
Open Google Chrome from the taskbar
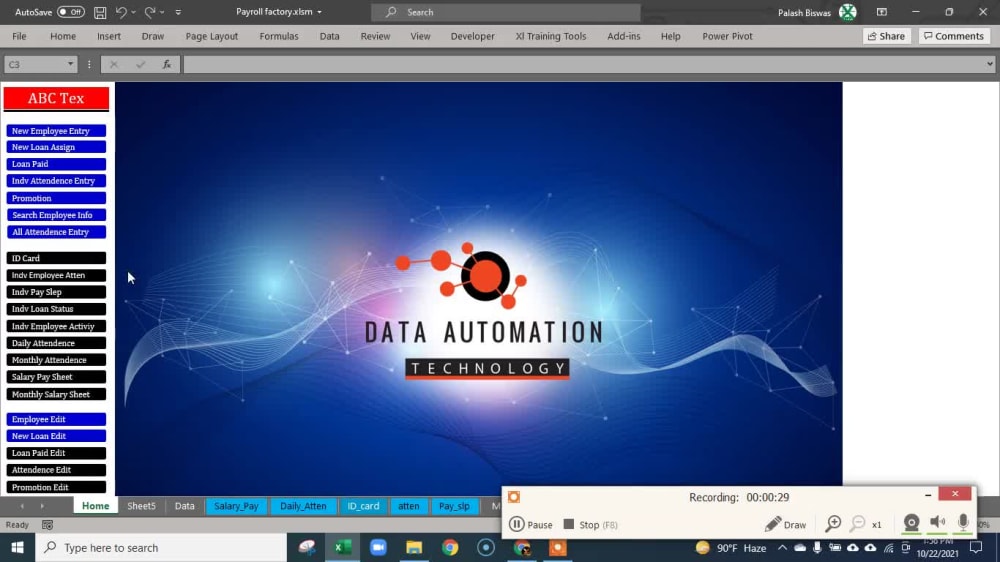[450, 547]
